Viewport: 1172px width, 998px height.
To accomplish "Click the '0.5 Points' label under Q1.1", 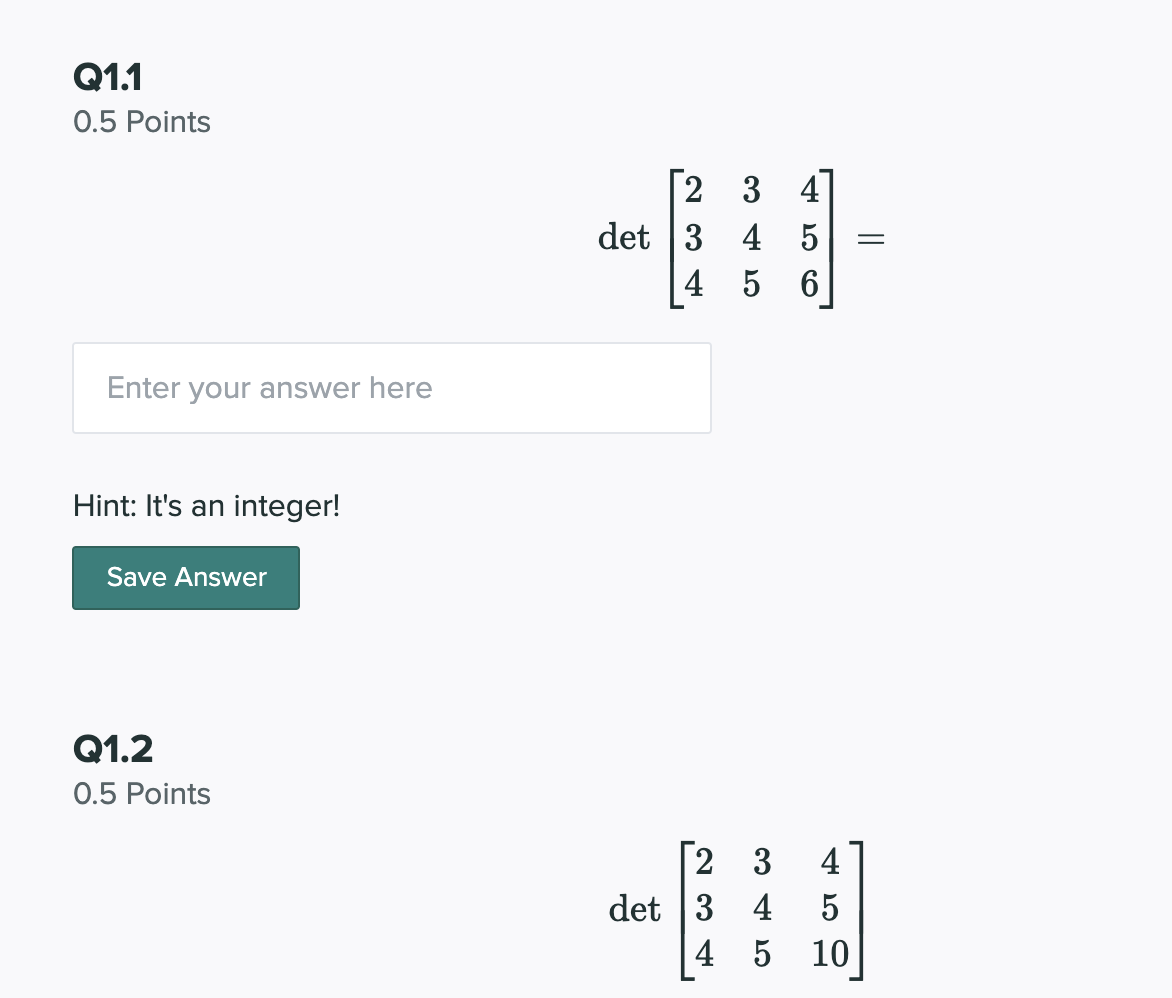I will click(141, 122).
